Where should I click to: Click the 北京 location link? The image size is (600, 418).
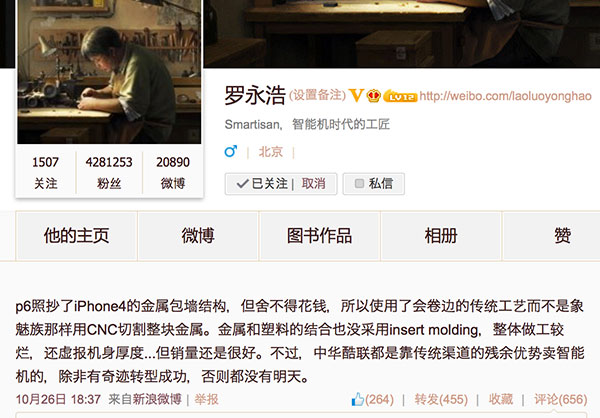pyautogui.click(x=271, y=152)
